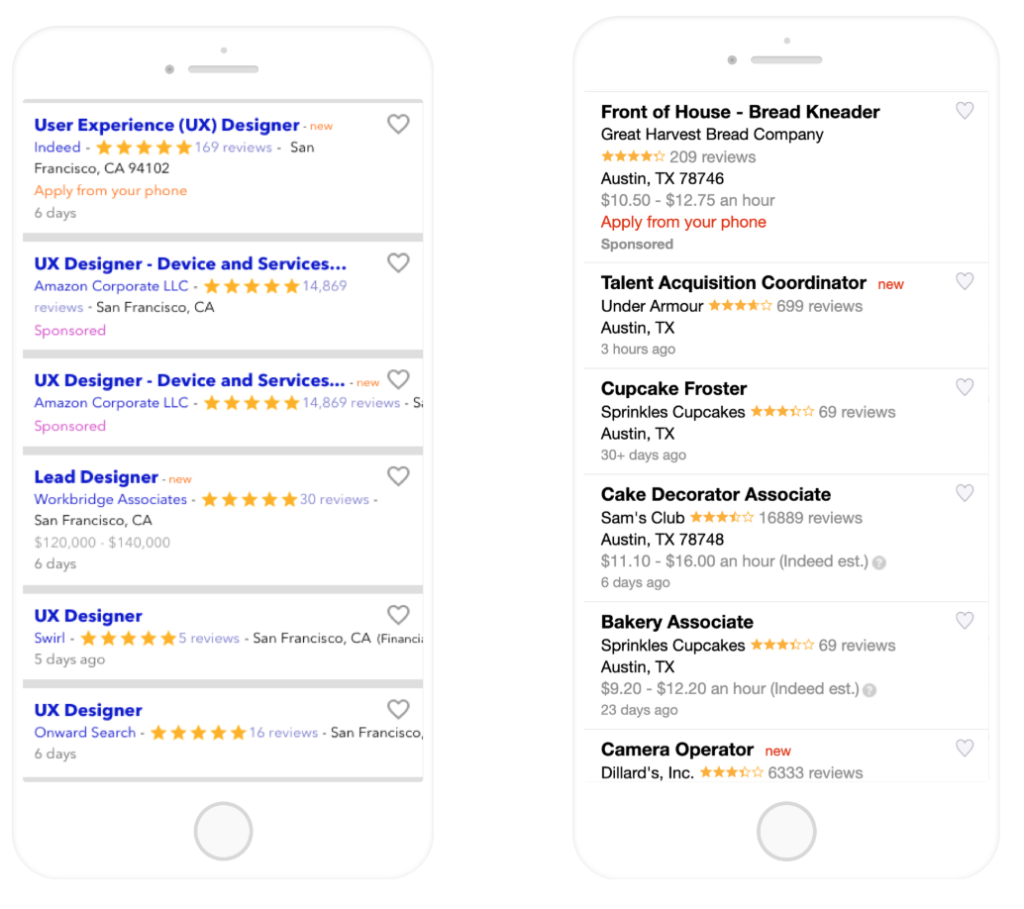Screen dimensions: 1024x909
Task: Open the Cupcake Froster job posting
Action: click(x=672, y=388)
